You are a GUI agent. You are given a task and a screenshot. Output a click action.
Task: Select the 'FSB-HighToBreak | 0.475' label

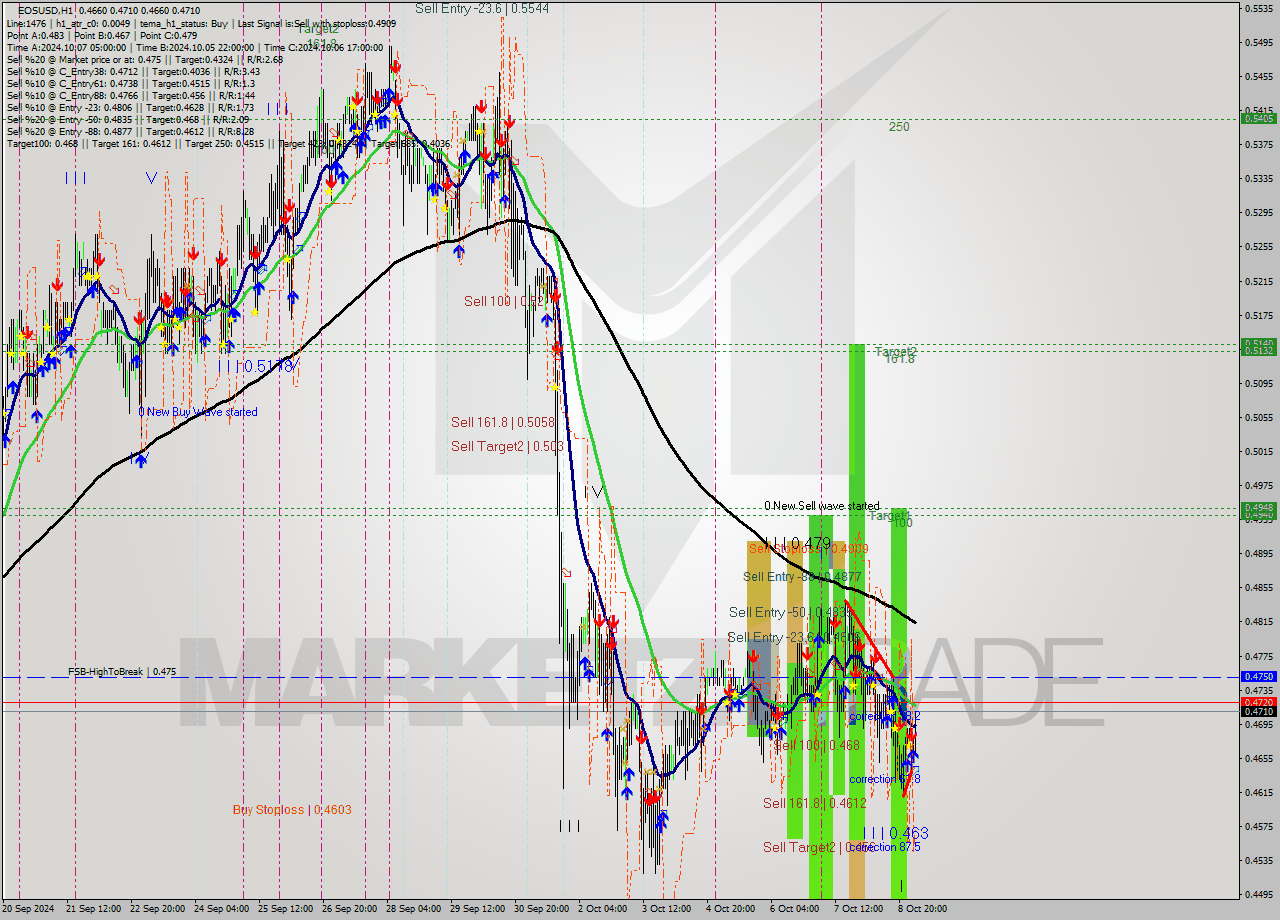coord(122,672)
